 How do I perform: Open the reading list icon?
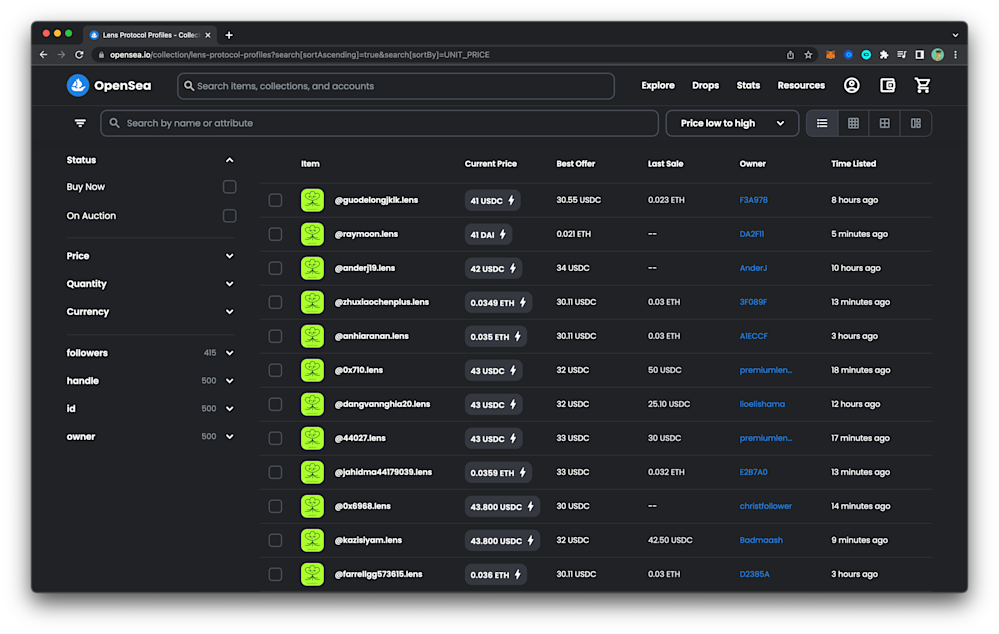click(902, 55)
